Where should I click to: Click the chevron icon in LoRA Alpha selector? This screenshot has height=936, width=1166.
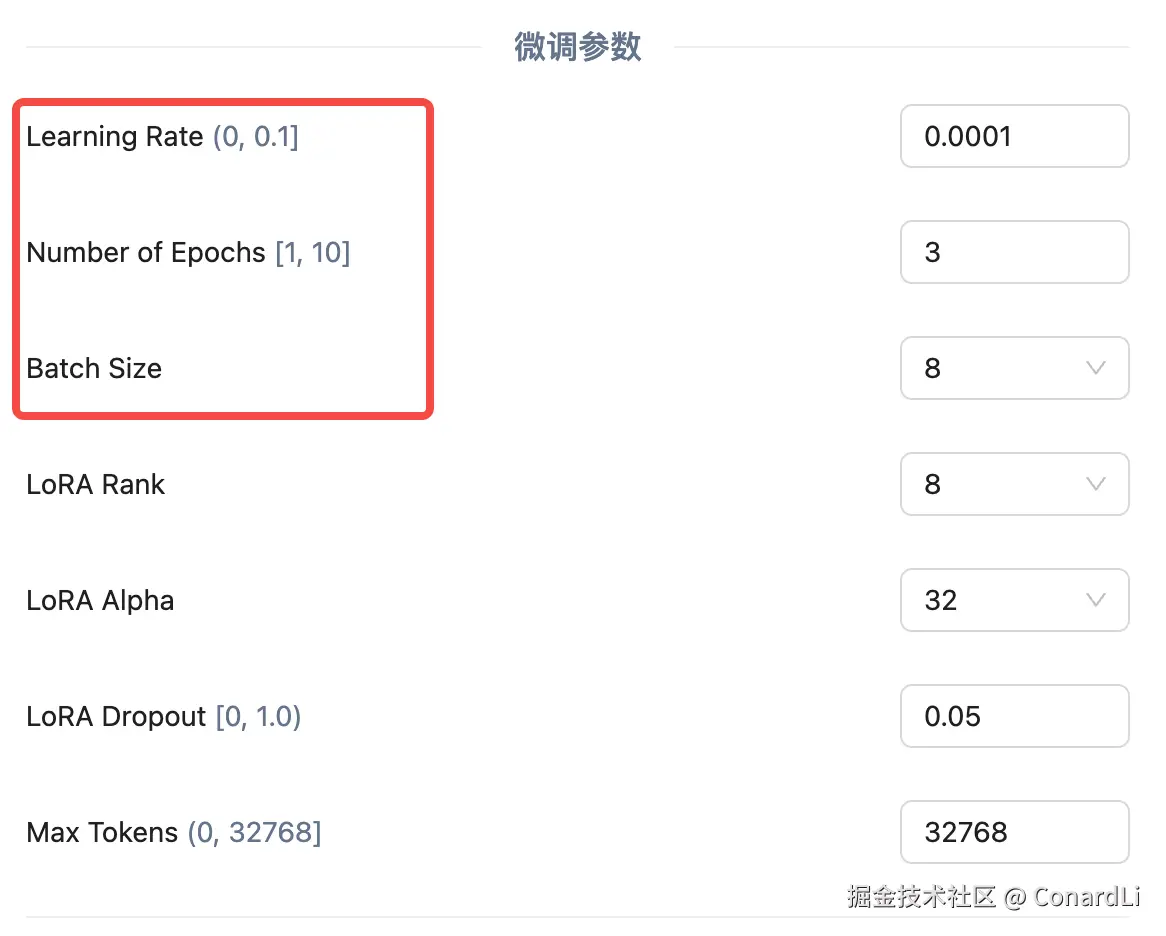(1095, 600)
